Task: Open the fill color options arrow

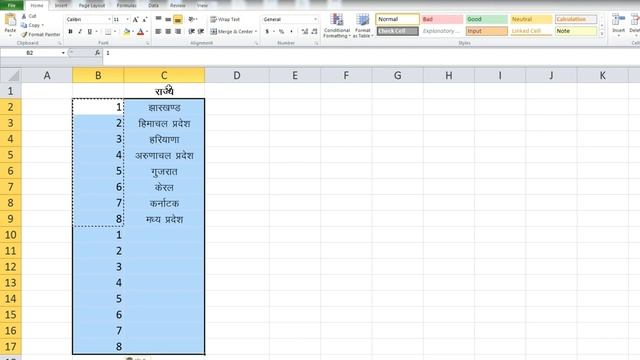Action: click(133, 31)
